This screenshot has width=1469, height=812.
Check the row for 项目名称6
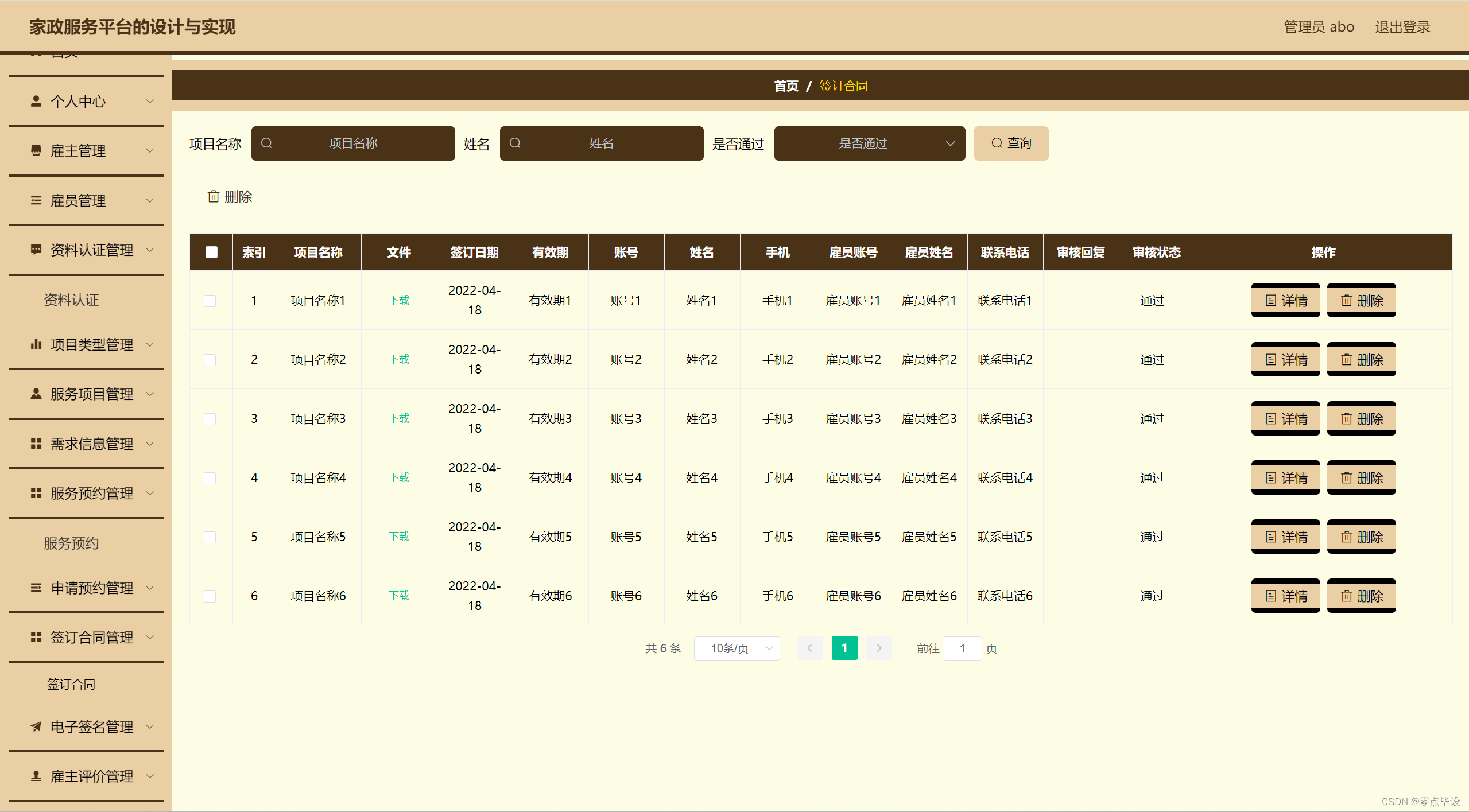210,596
